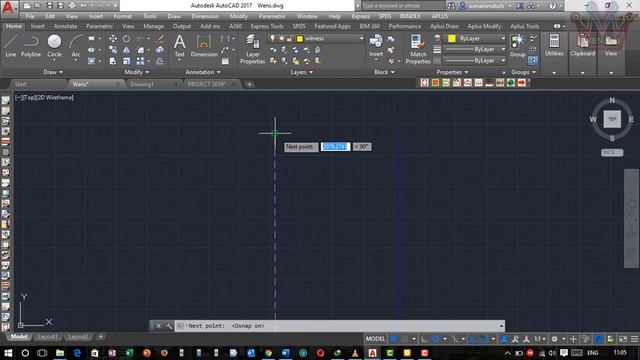Expand the Block panel
The image size is (640, 360).
pos(384,72)
